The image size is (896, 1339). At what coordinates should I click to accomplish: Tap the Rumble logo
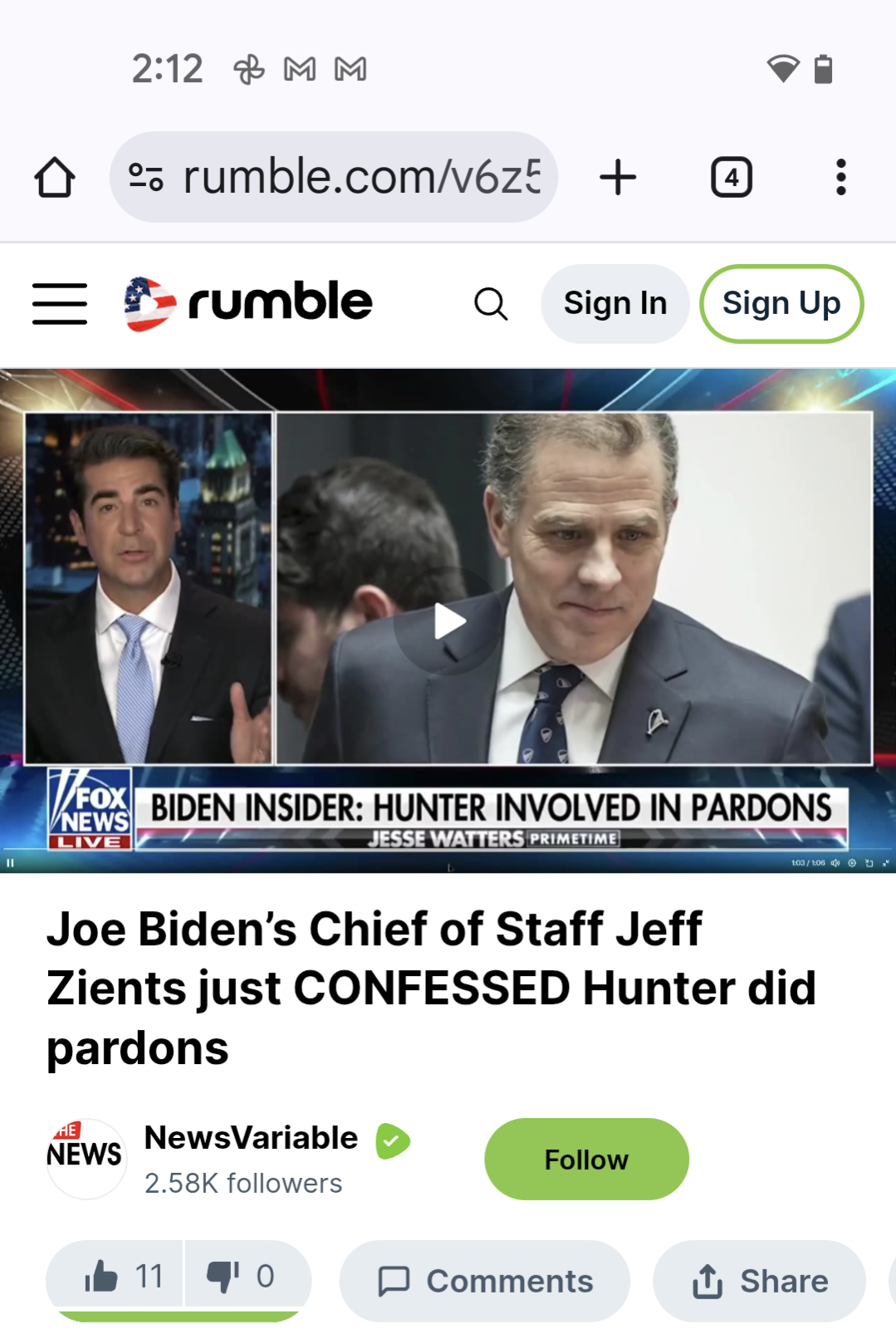[248, 303]
